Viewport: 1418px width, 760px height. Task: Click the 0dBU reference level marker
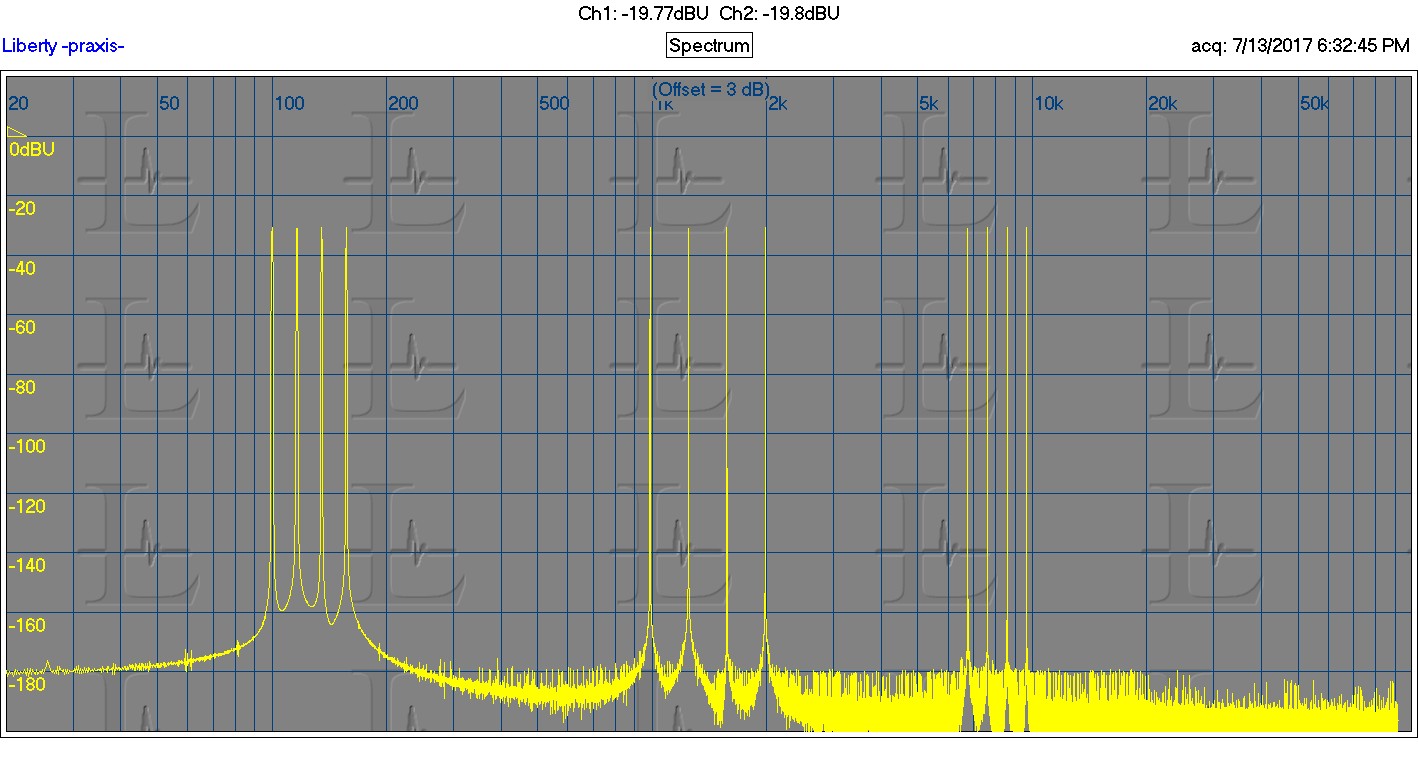pyautogui.click(x=31, y=149)
